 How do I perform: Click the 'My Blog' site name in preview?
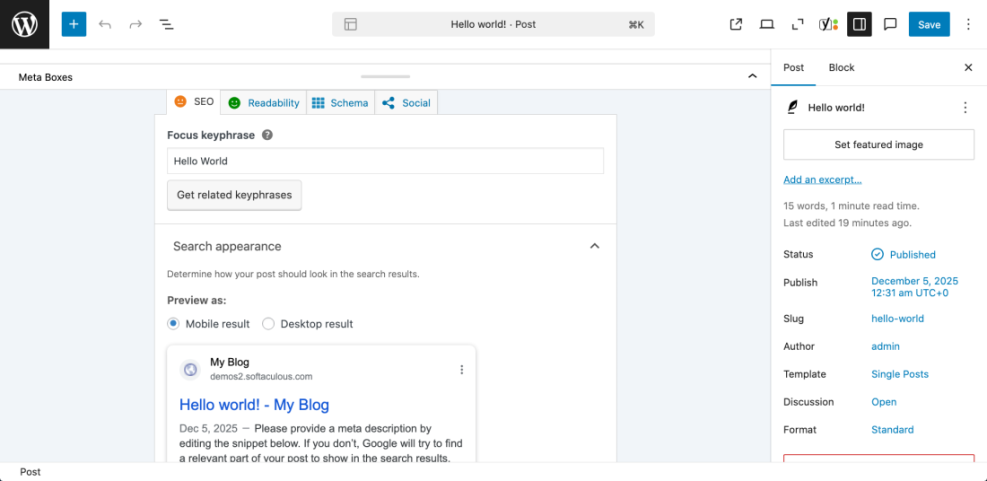pos(230,362)
